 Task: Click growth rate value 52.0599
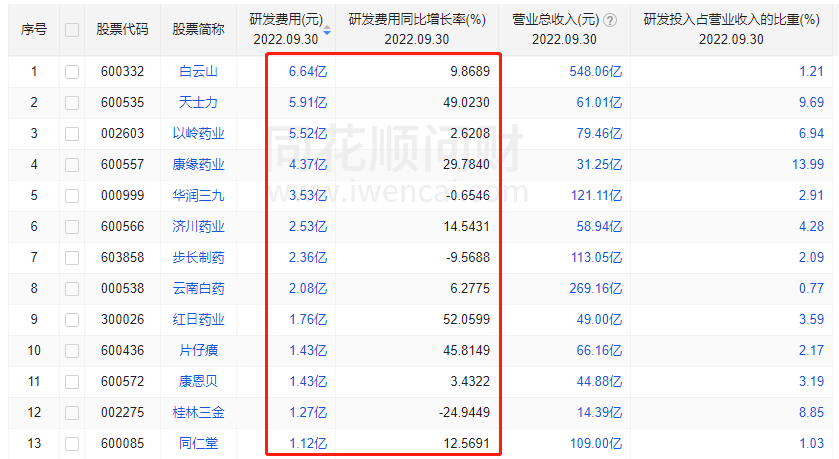pyautogui.click(x=466, y=320)
